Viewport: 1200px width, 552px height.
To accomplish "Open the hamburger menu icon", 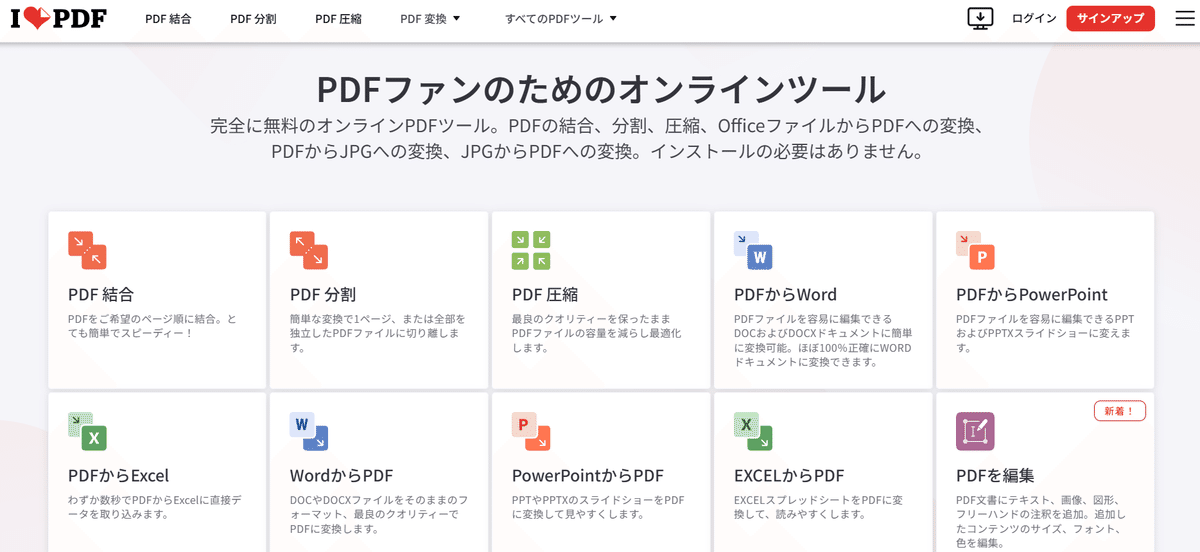I will 1184,19.
